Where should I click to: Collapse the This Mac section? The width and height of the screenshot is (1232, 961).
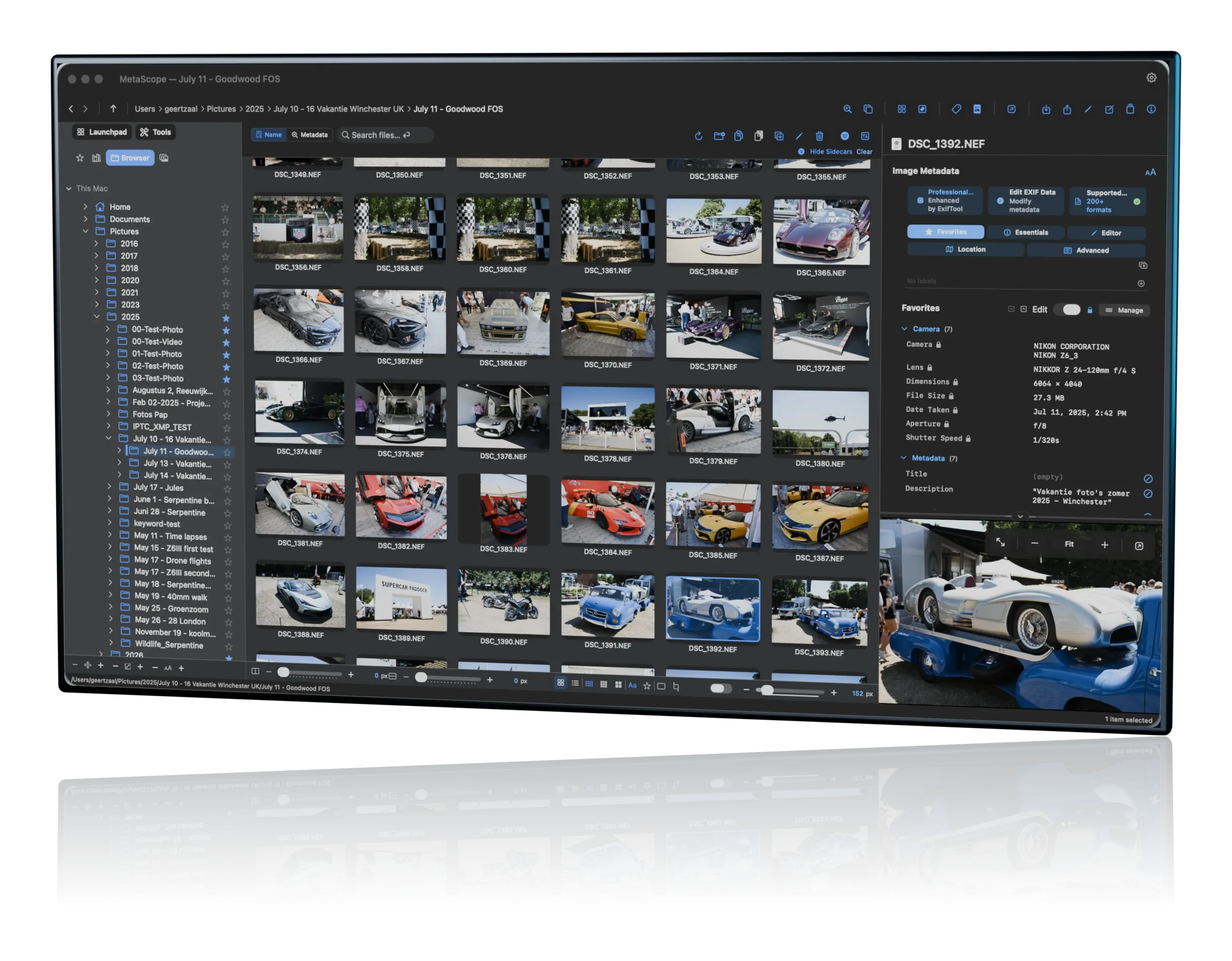(x=69, y=188)
